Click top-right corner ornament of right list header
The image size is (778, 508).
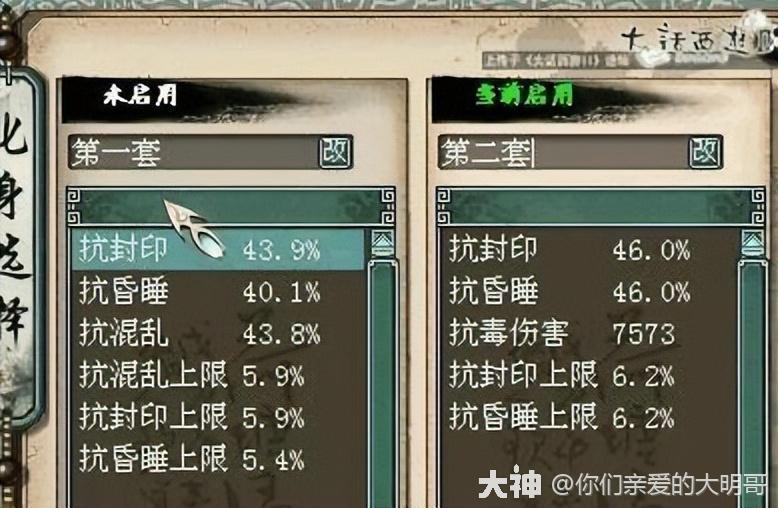tap(758, 195)
